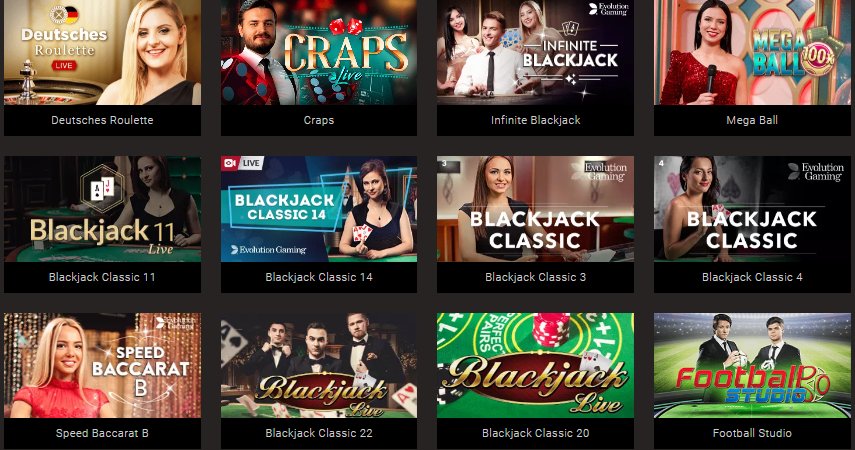Viewport: 855px width, 450px height.
Task: Click the Craps title text
Action: 318,120
